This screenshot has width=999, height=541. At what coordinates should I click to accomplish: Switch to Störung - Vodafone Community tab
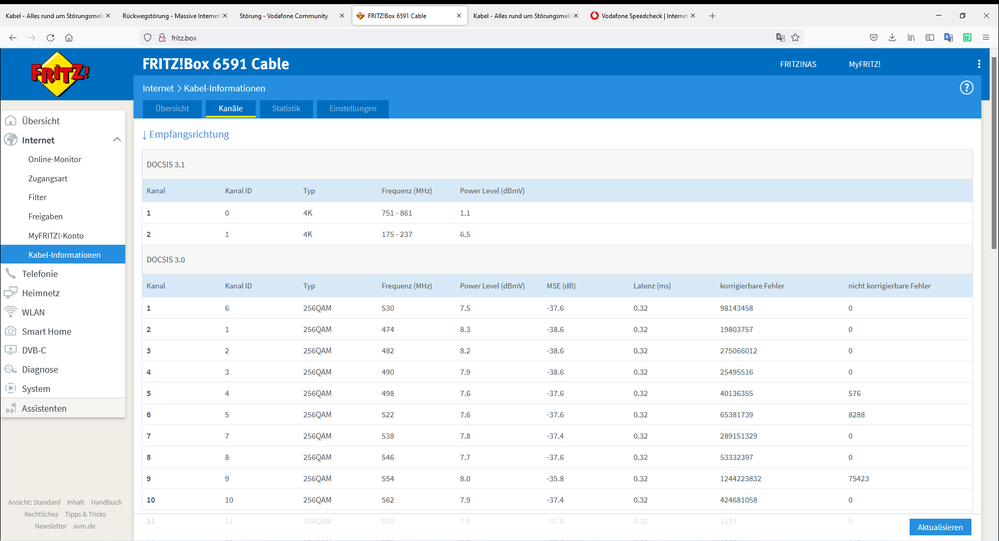click(x=290, y=16)
